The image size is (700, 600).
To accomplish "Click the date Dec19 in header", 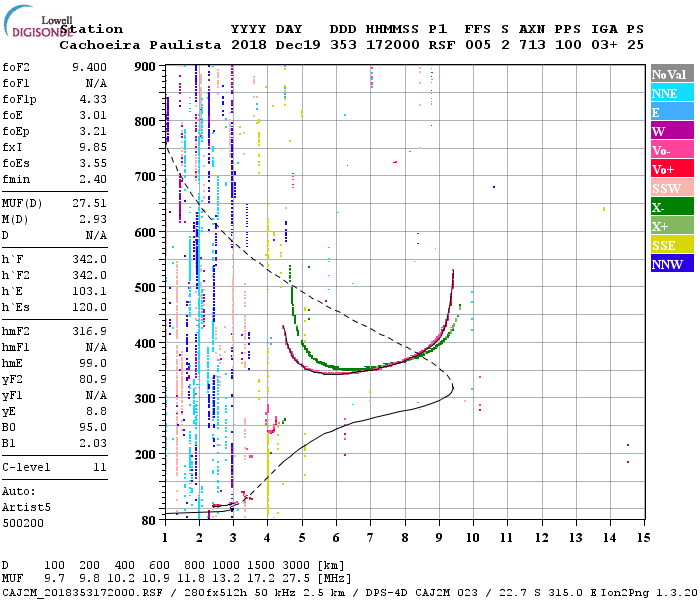I will 298,46.
